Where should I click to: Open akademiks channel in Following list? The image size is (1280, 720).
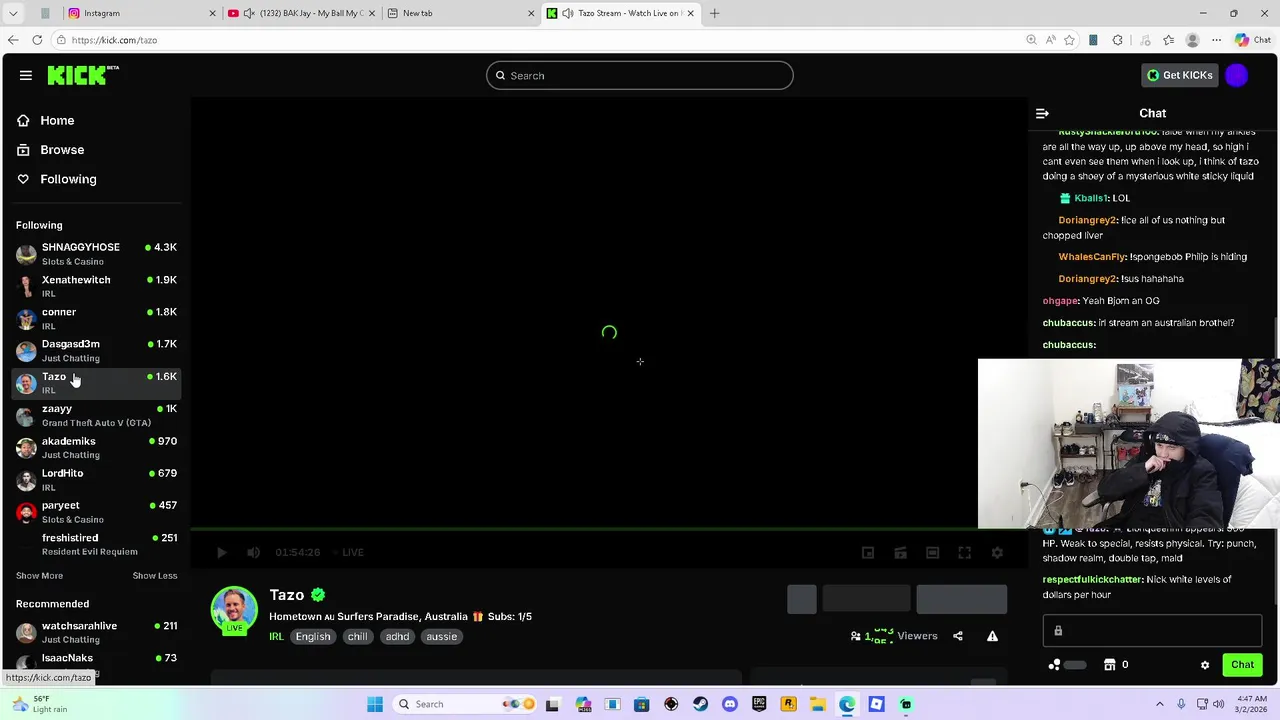97,447
